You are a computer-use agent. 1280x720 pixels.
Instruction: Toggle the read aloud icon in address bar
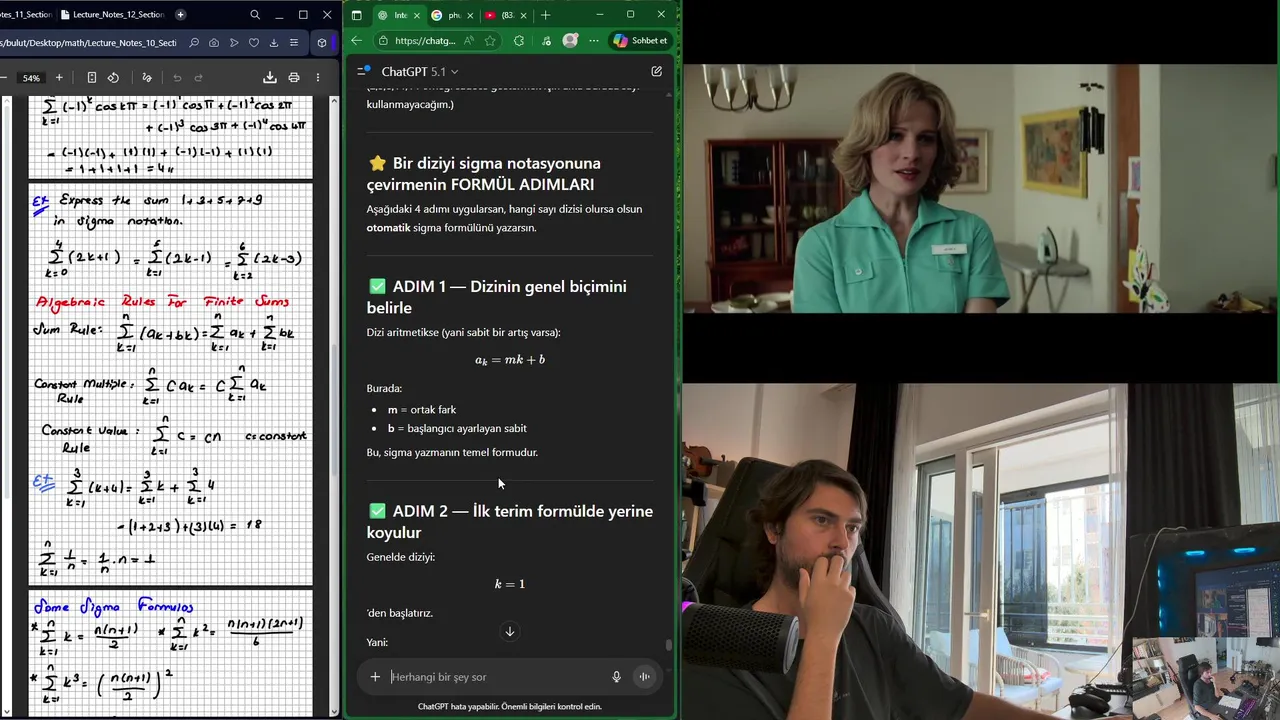470,41
